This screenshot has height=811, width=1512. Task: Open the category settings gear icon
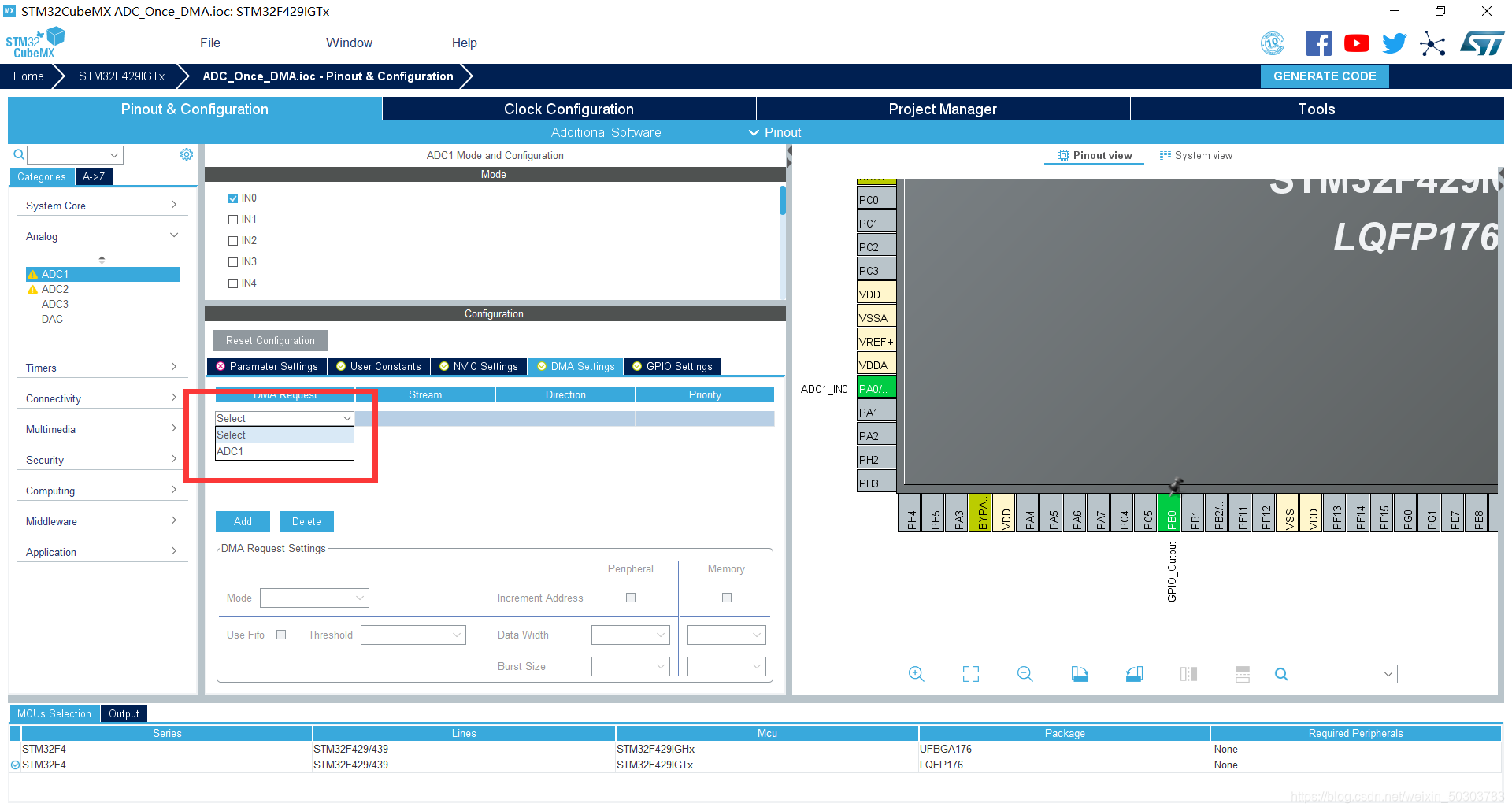(x=187, y=154)
